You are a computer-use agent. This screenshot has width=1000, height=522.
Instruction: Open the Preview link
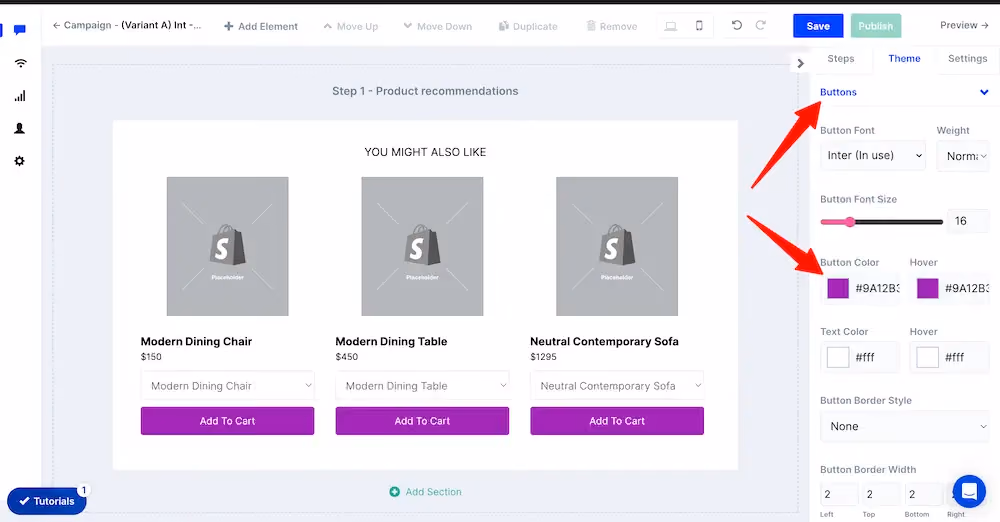(x=964, y=25)
